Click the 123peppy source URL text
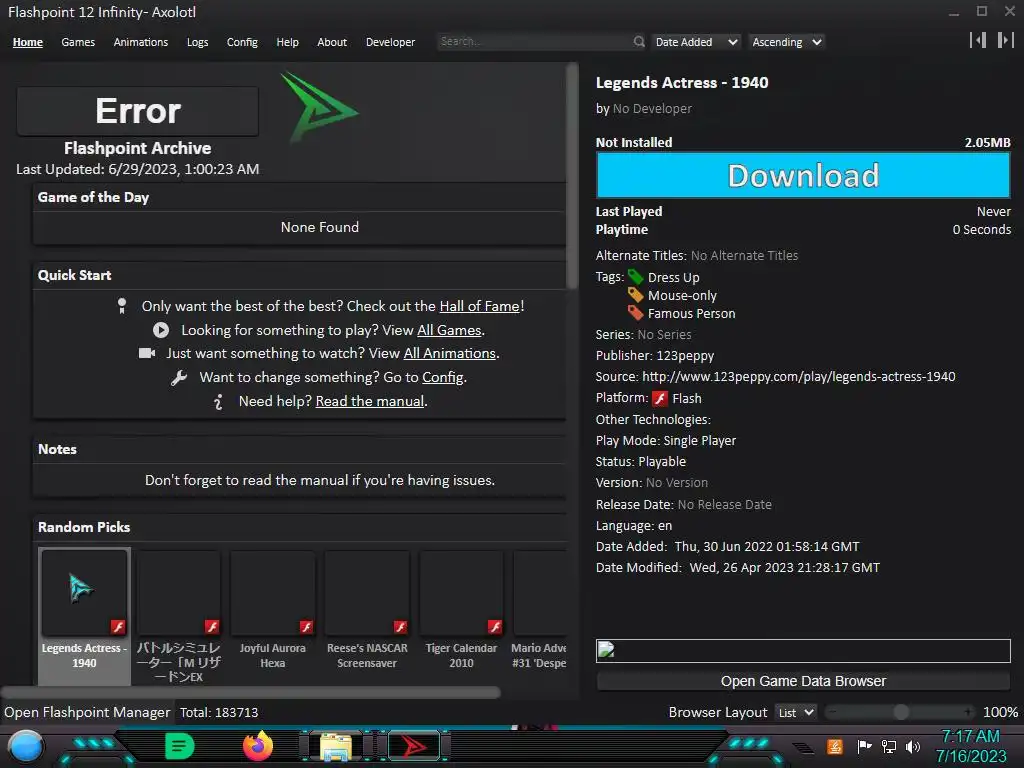Image resolution: width=1024 pixels, height=768 pixels. [x=799, y=377]
